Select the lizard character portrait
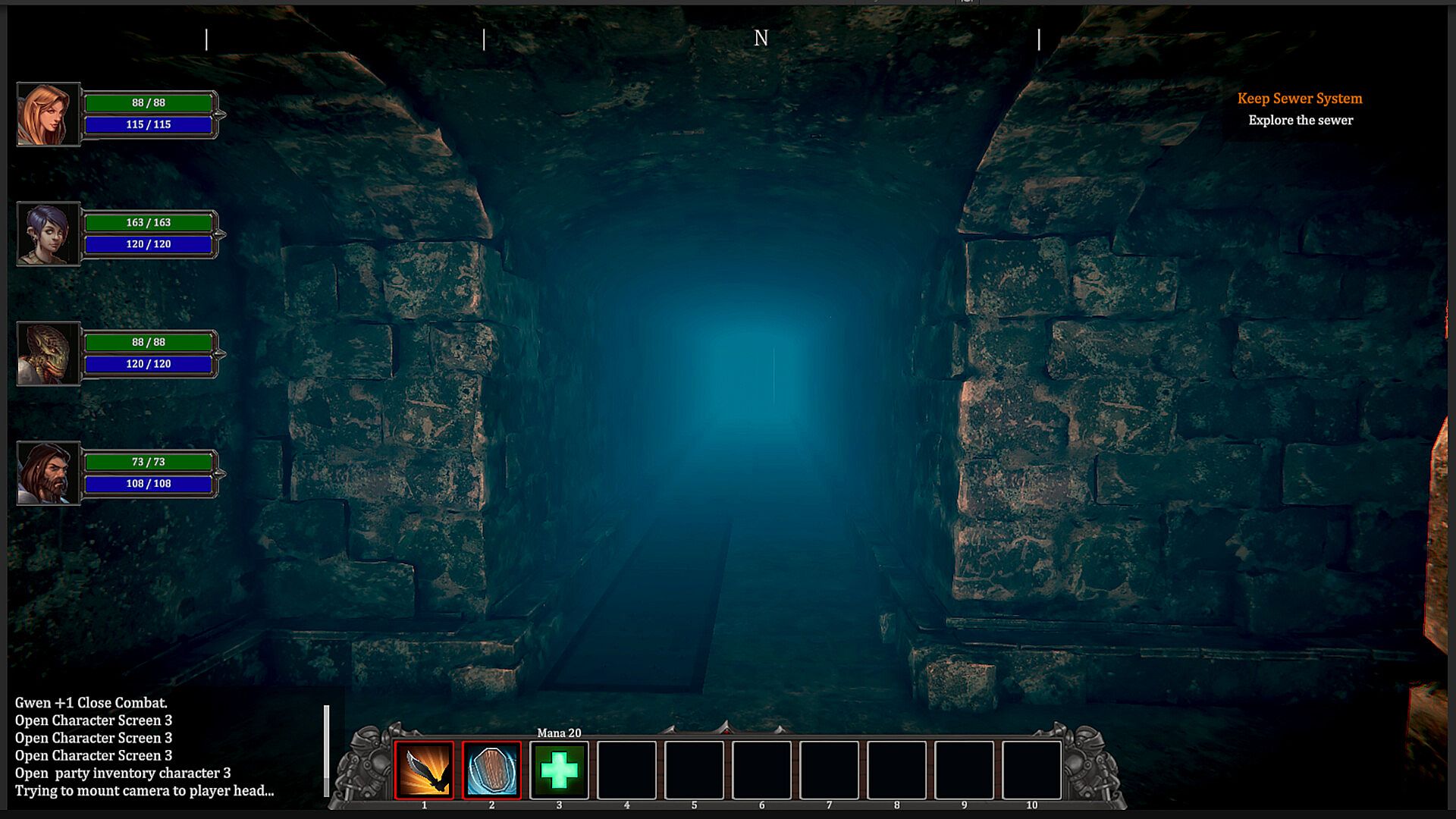Screen dimensions: 1456x819 48,353
